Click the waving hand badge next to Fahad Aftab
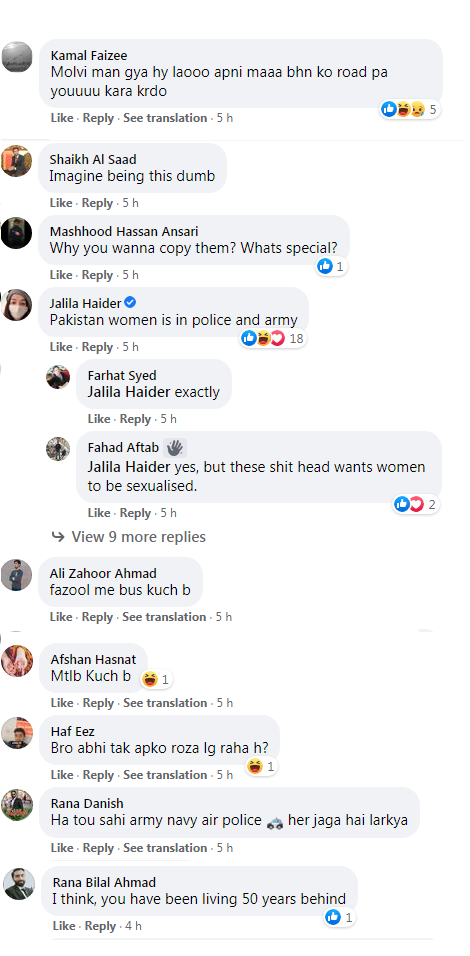Screen dimensions: 470x956 click(x=176, y=448)
